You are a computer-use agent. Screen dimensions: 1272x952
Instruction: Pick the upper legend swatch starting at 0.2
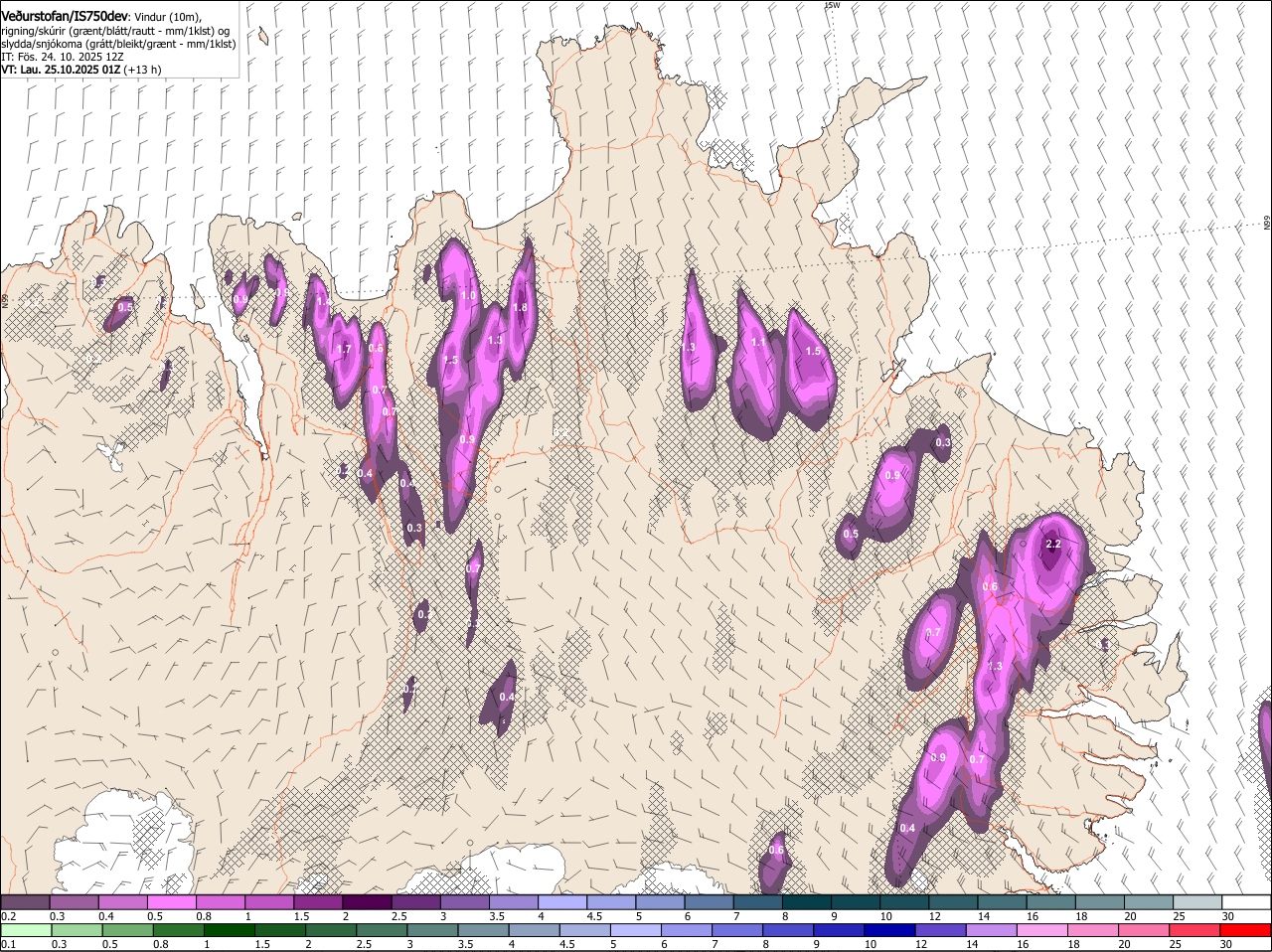(x=25, y=901)
